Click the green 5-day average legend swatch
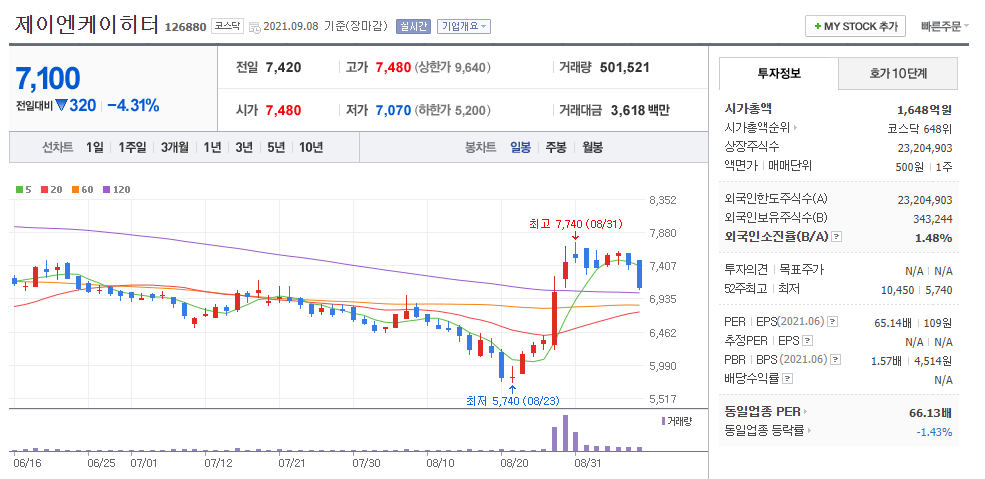 (x=19, y=189)
